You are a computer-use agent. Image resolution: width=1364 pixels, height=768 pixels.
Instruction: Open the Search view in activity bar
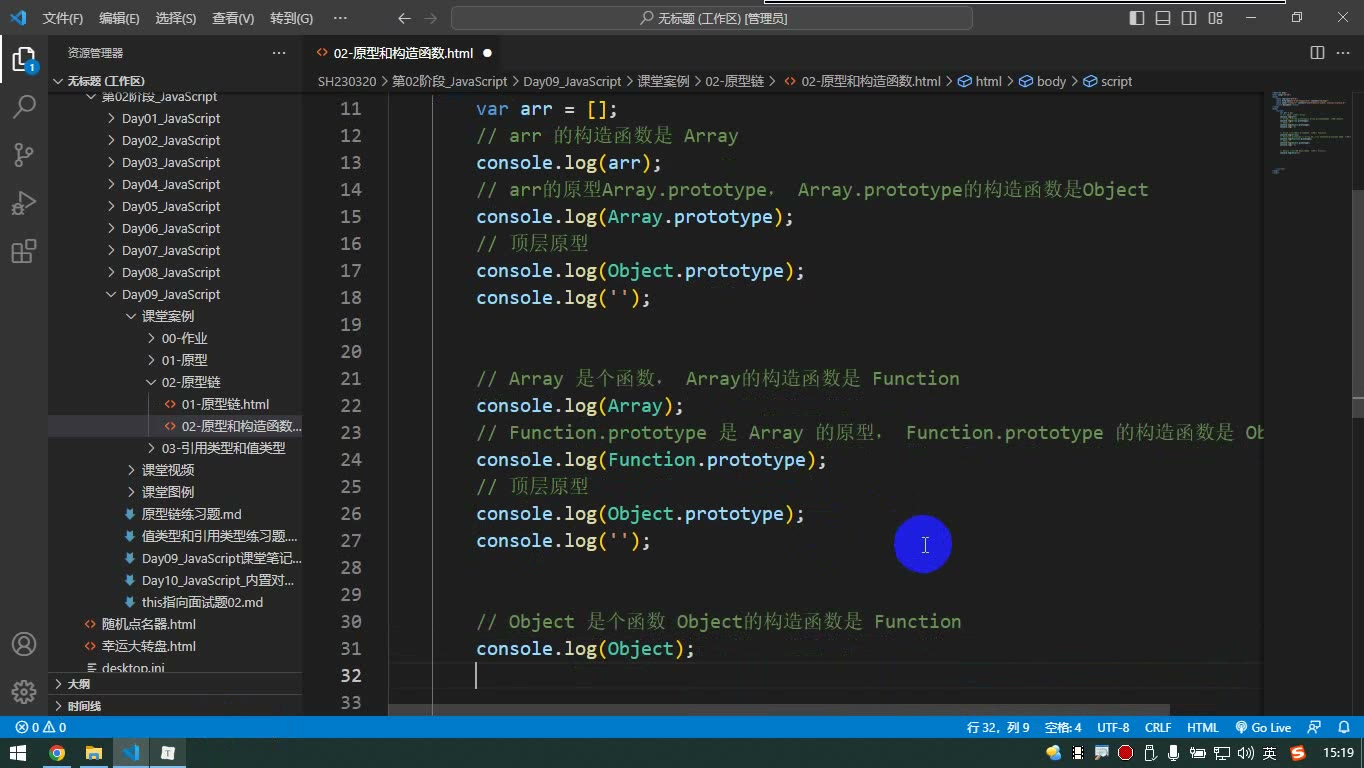[24, 107]
